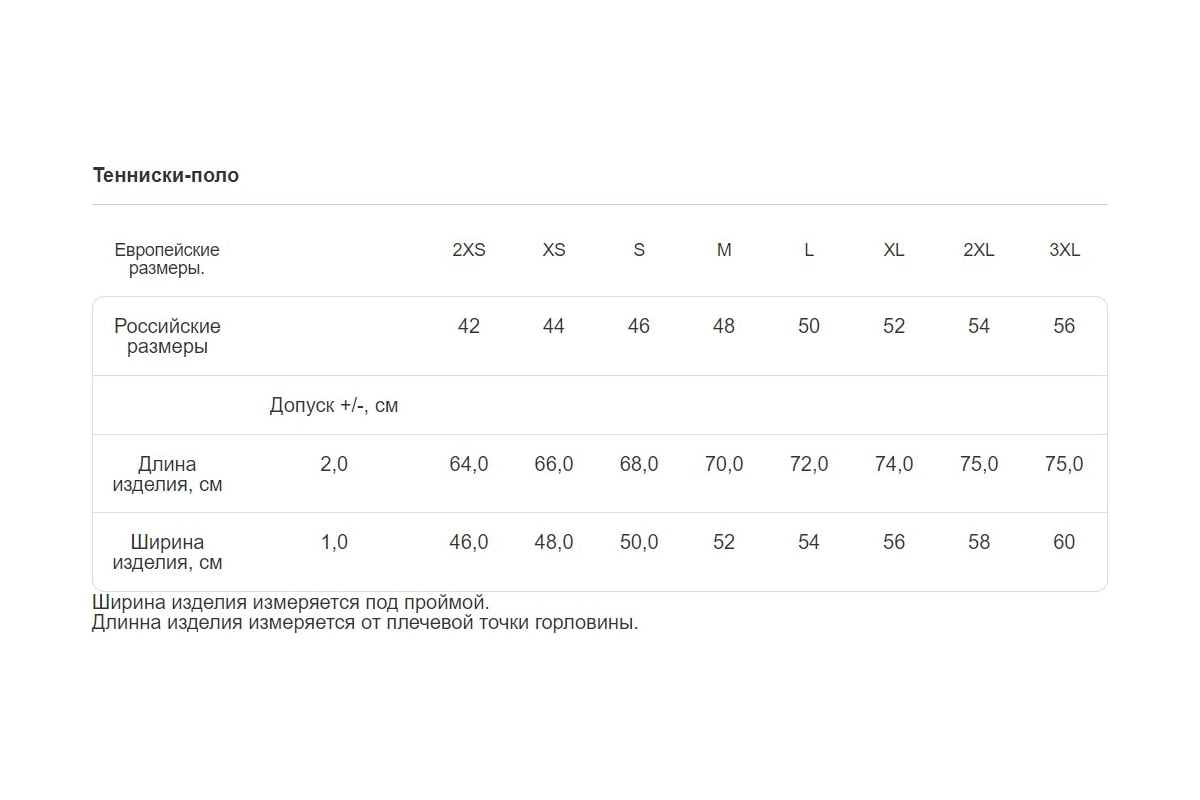
Task: Click Russian size 42 cell
Action: pos(468,326)
